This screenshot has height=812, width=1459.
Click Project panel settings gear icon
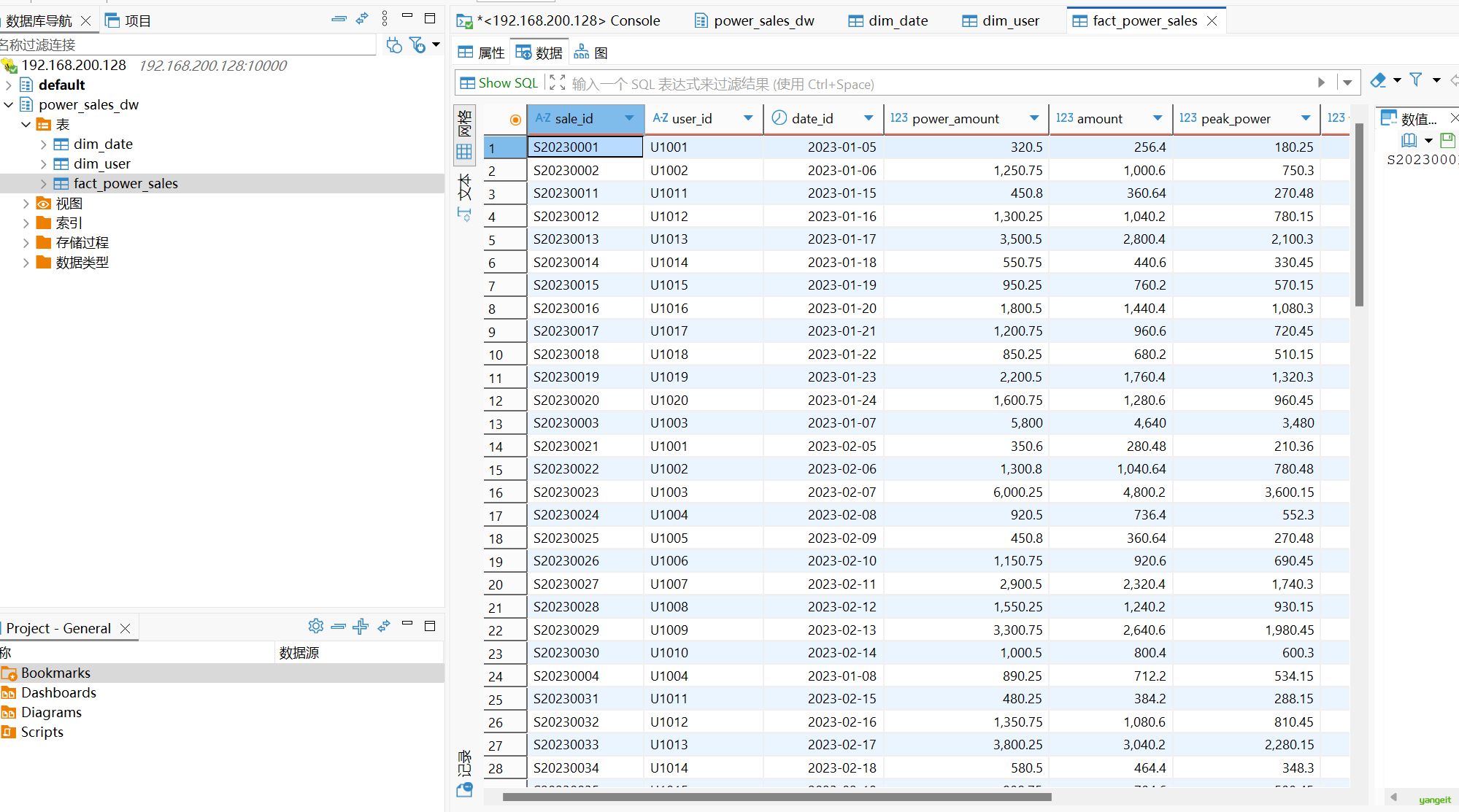315,626
